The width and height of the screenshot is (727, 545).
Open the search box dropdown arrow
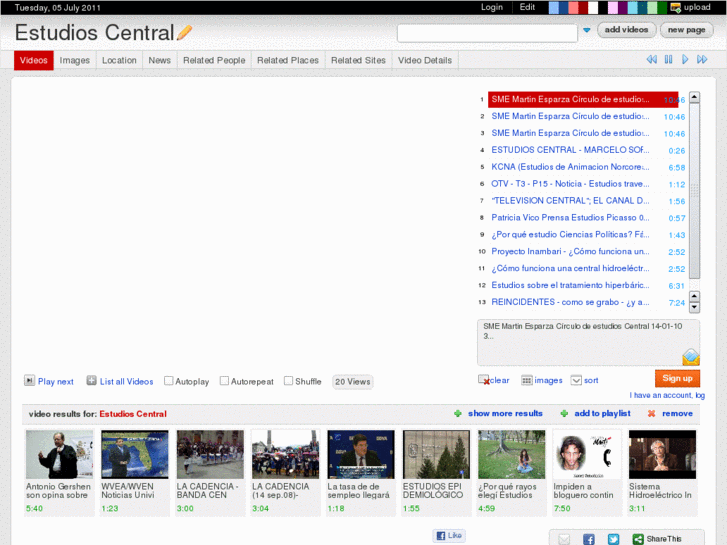[x=587, y=30]
